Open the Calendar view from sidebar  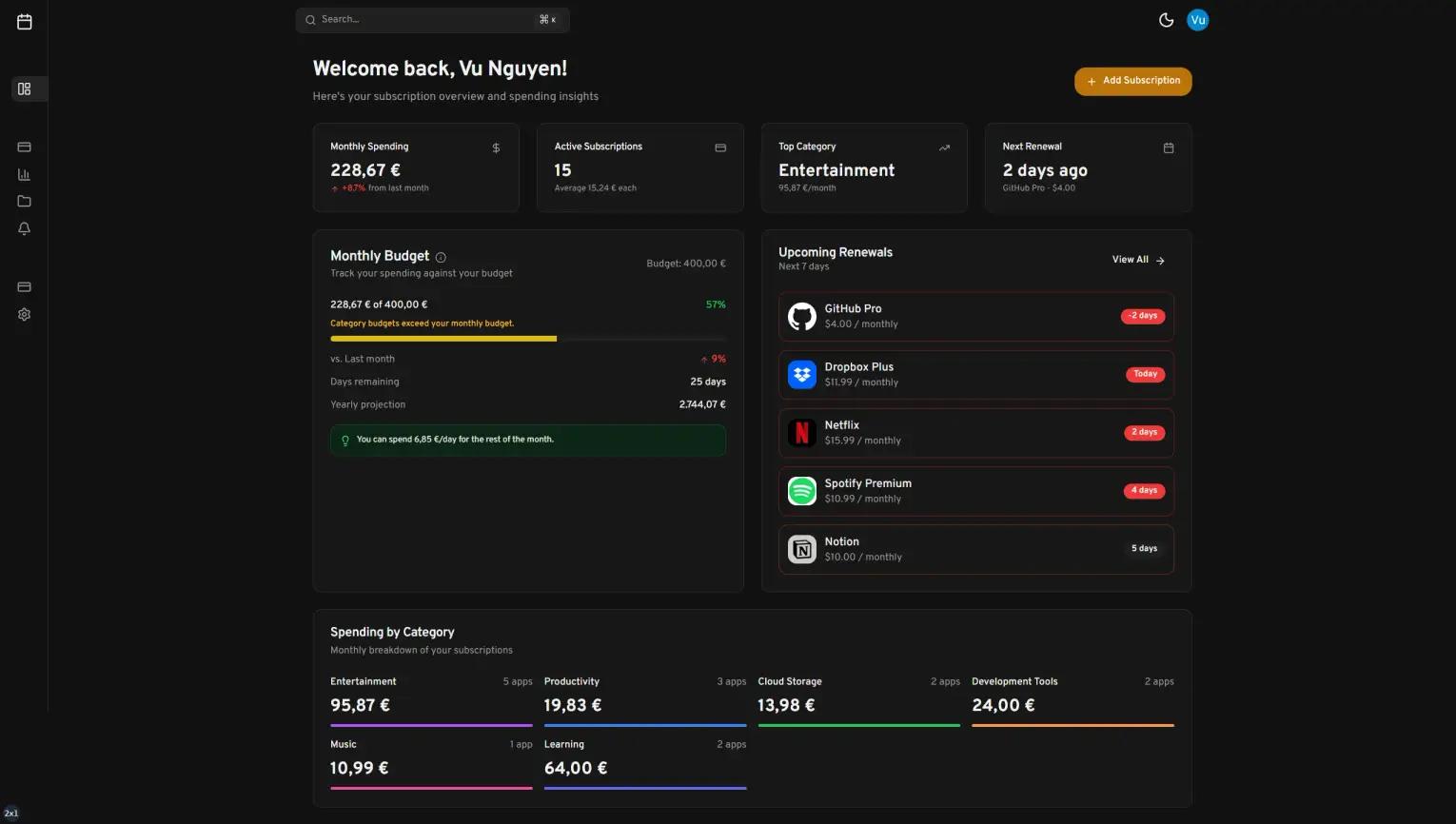pyautogui.click(x=24, y=21)
